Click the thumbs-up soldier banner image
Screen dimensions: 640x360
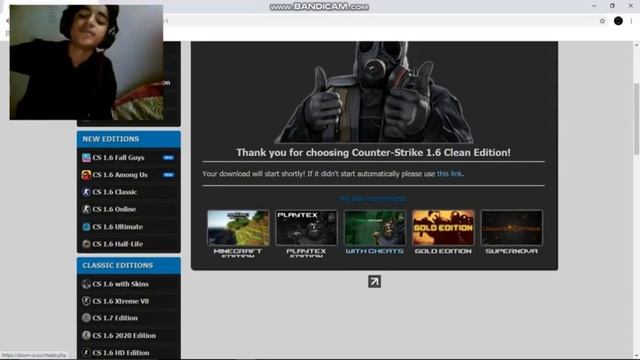click(373, 92)
